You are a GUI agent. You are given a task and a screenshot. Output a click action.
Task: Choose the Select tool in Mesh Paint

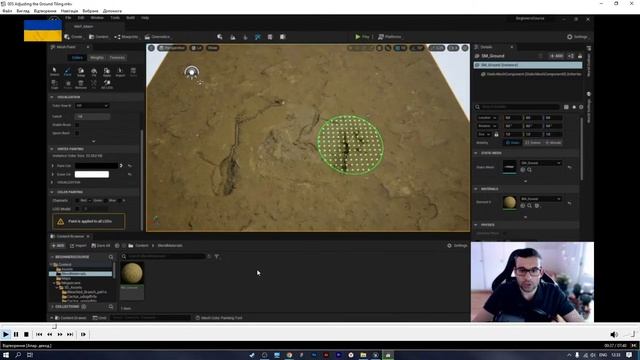pos(54,72)
